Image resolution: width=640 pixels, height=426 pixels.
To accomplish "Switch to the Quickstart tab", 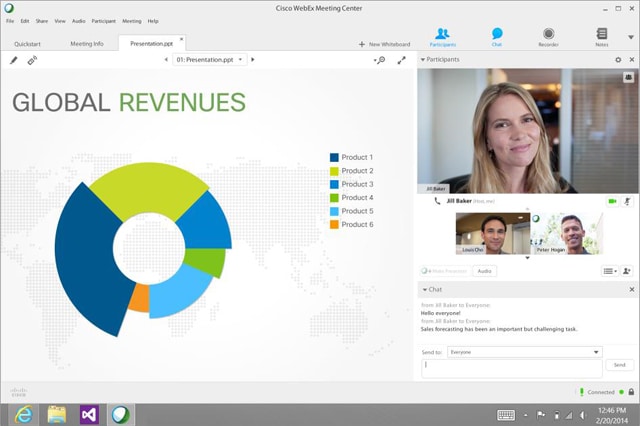I will click(27, 44).
